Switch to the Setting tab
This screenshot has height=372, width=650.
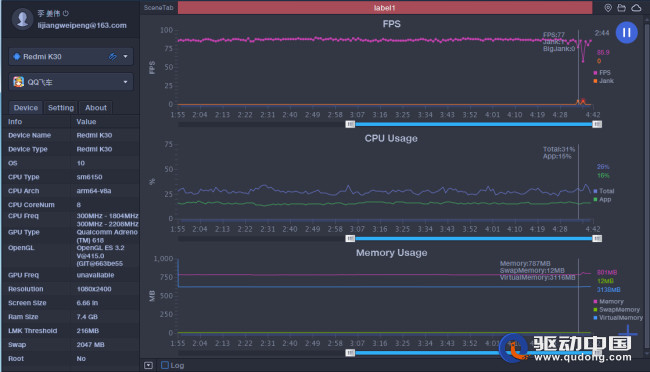coord(61,107)
